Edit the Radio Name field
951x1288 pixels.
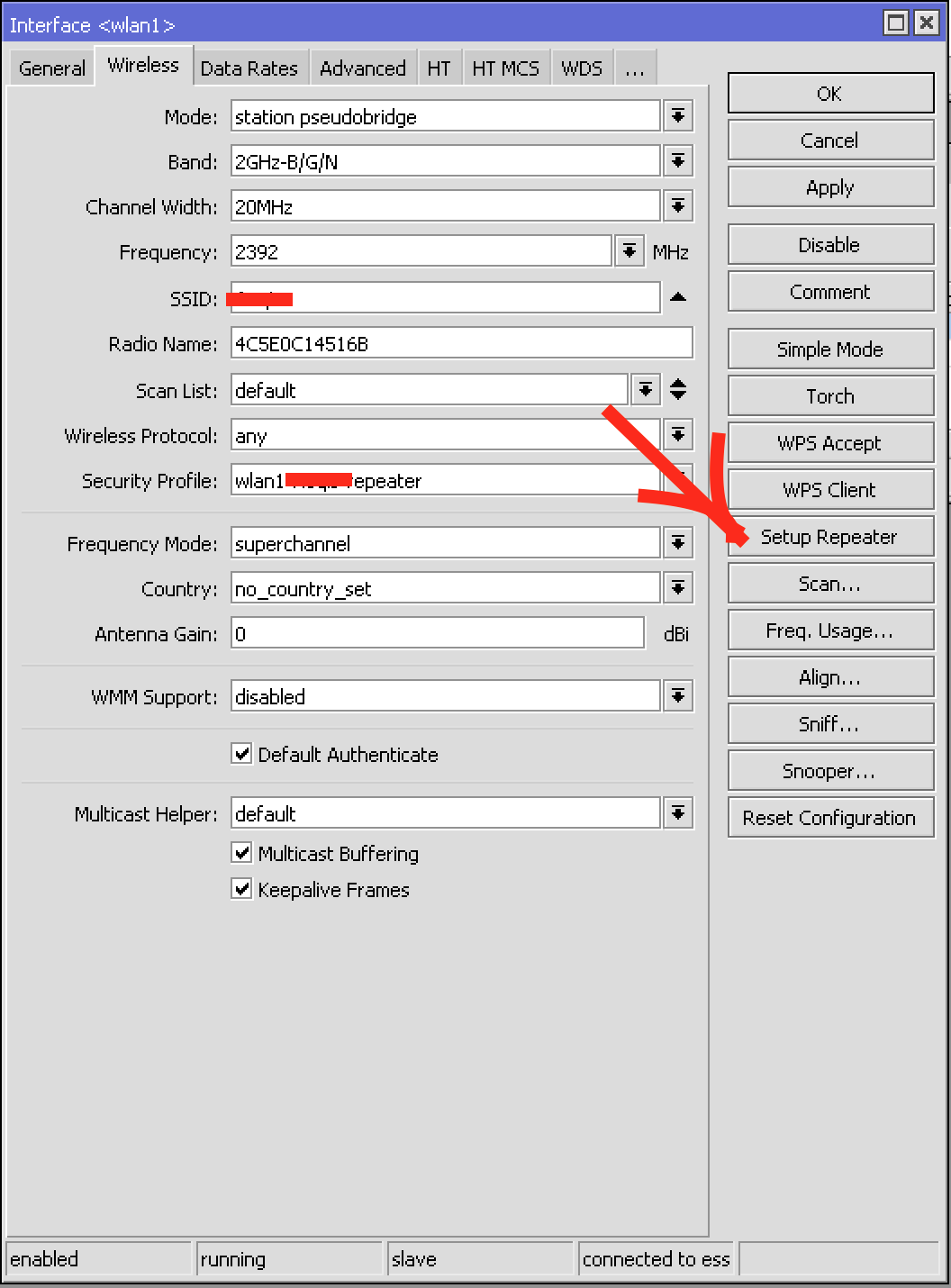coord(461,343)
